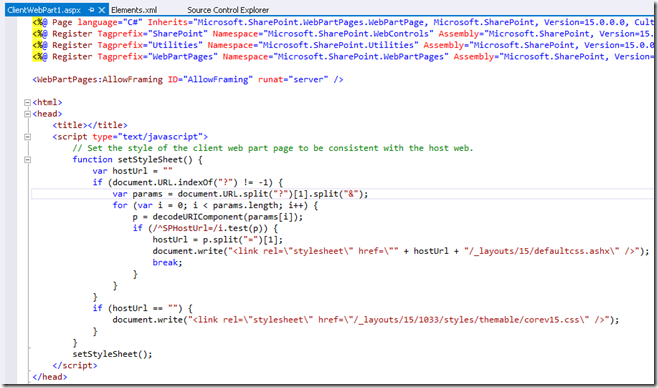Close the ClientWebPart1.aspx tab
658x388 pixels.
[102, 10]
